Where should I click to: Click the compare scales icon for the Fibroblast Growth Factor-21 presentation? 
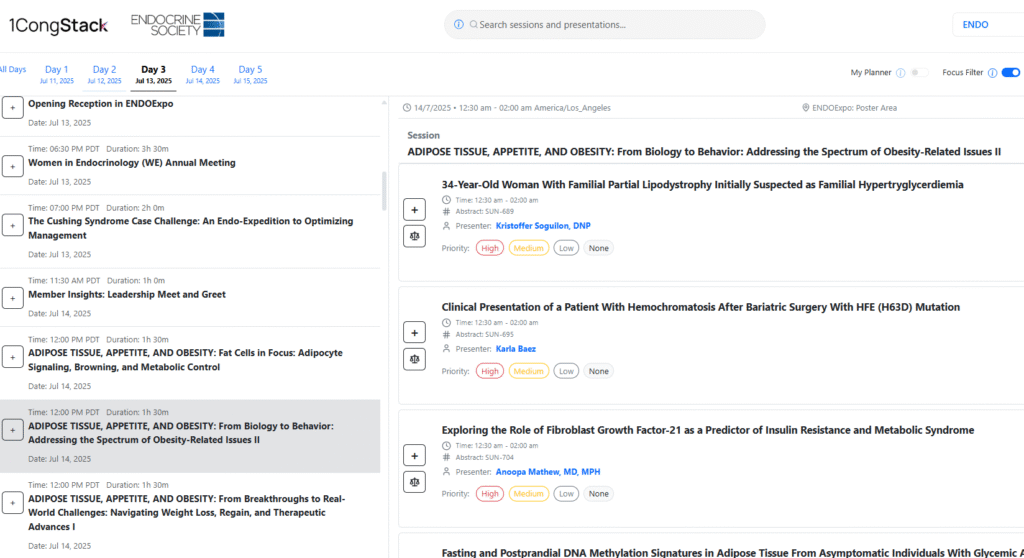pyautogui.click(x=414, y=482)
